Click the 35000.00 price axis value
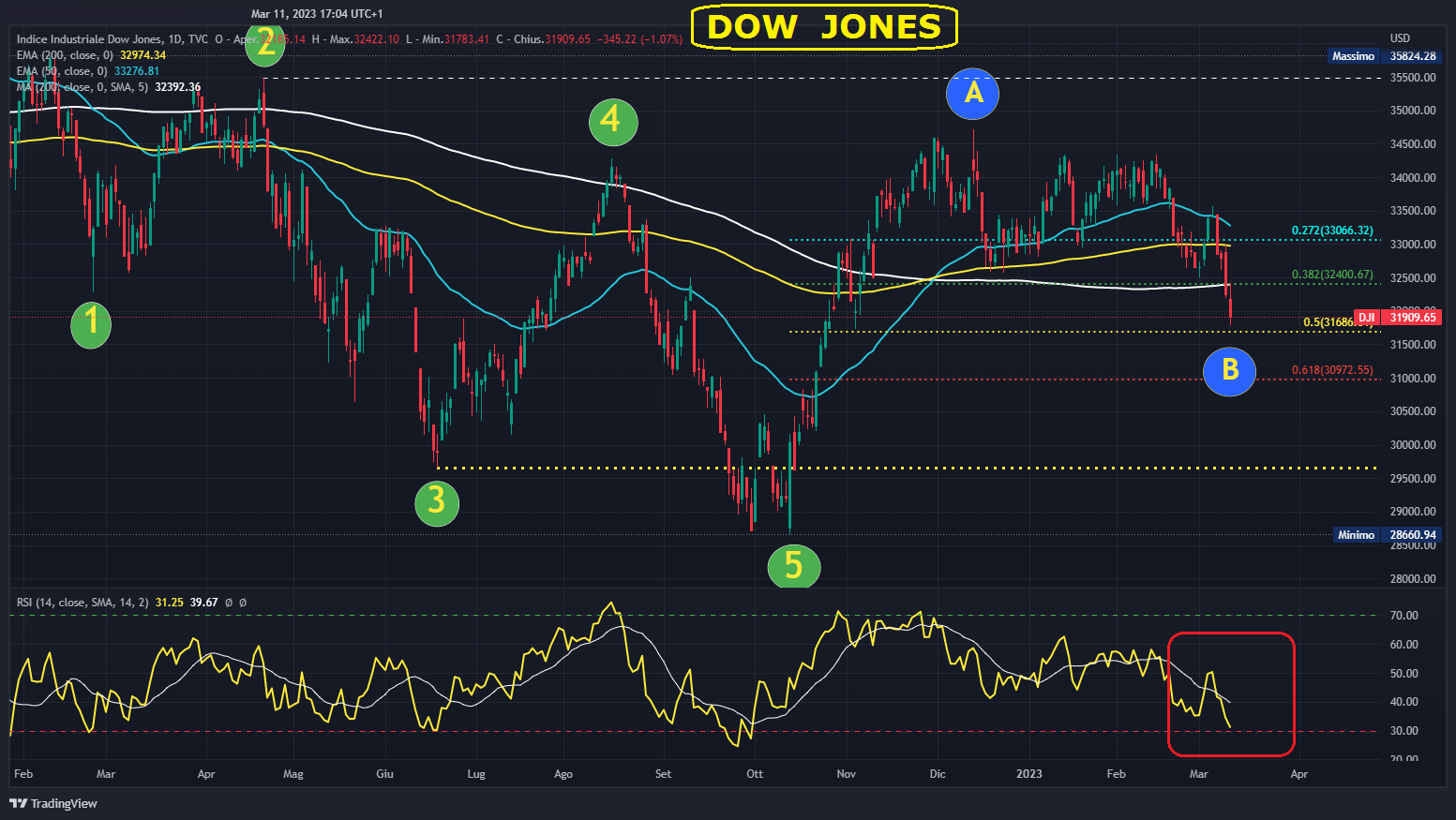 pyautogui.click(x=1413, y=111)
